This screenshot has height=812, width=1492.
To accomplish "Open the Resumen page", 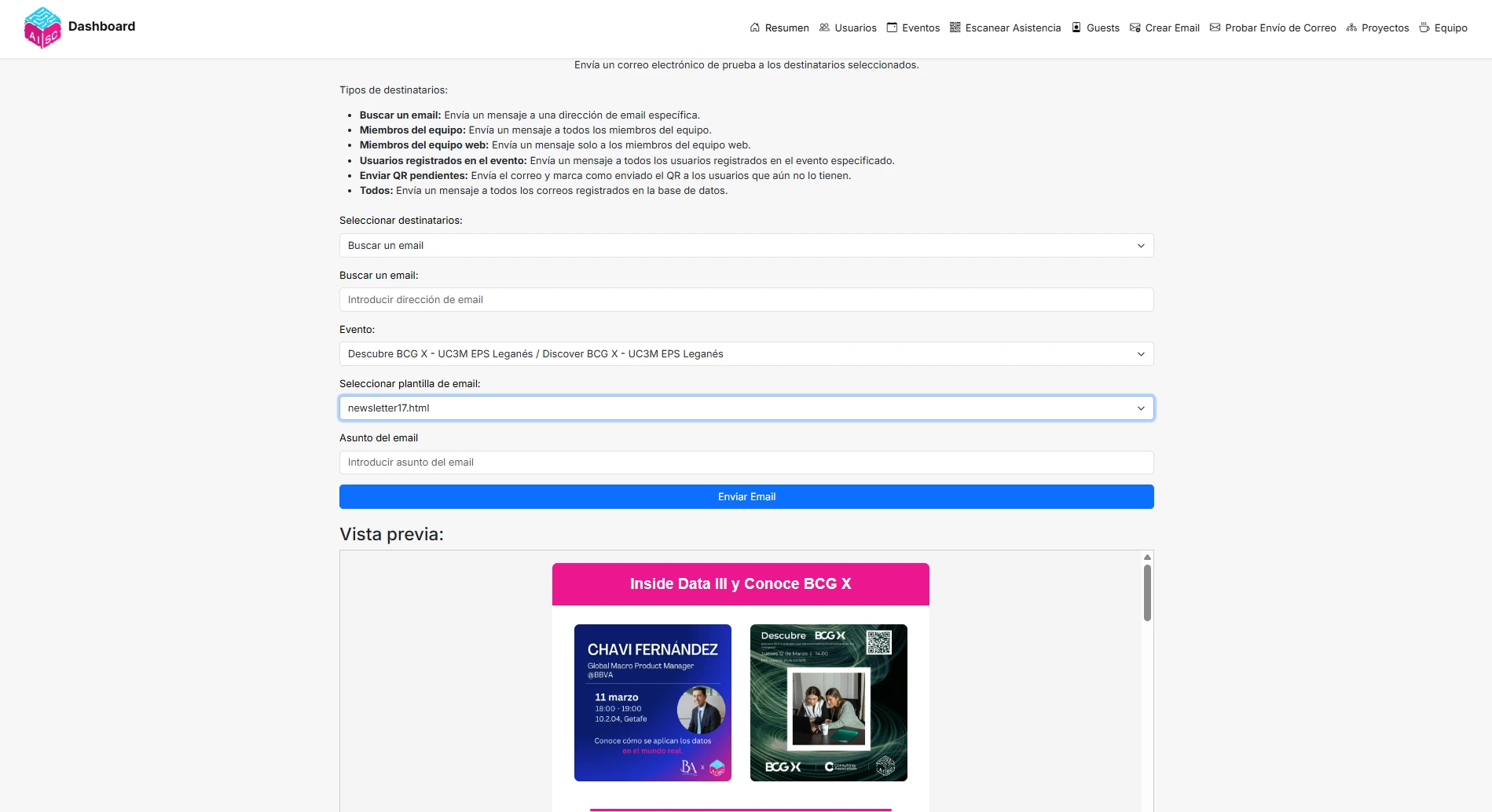I will click(779, 27).
